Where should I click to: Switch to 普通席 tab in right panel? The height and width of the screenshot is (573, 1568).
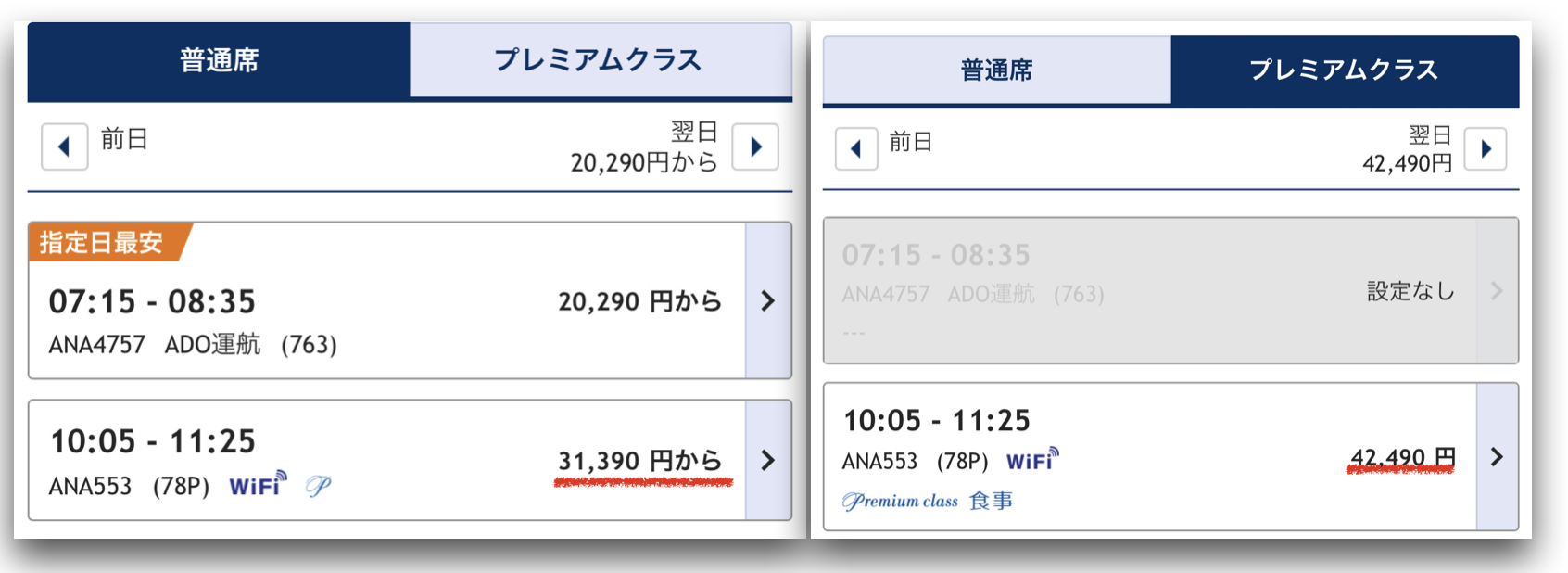[996, 70]
